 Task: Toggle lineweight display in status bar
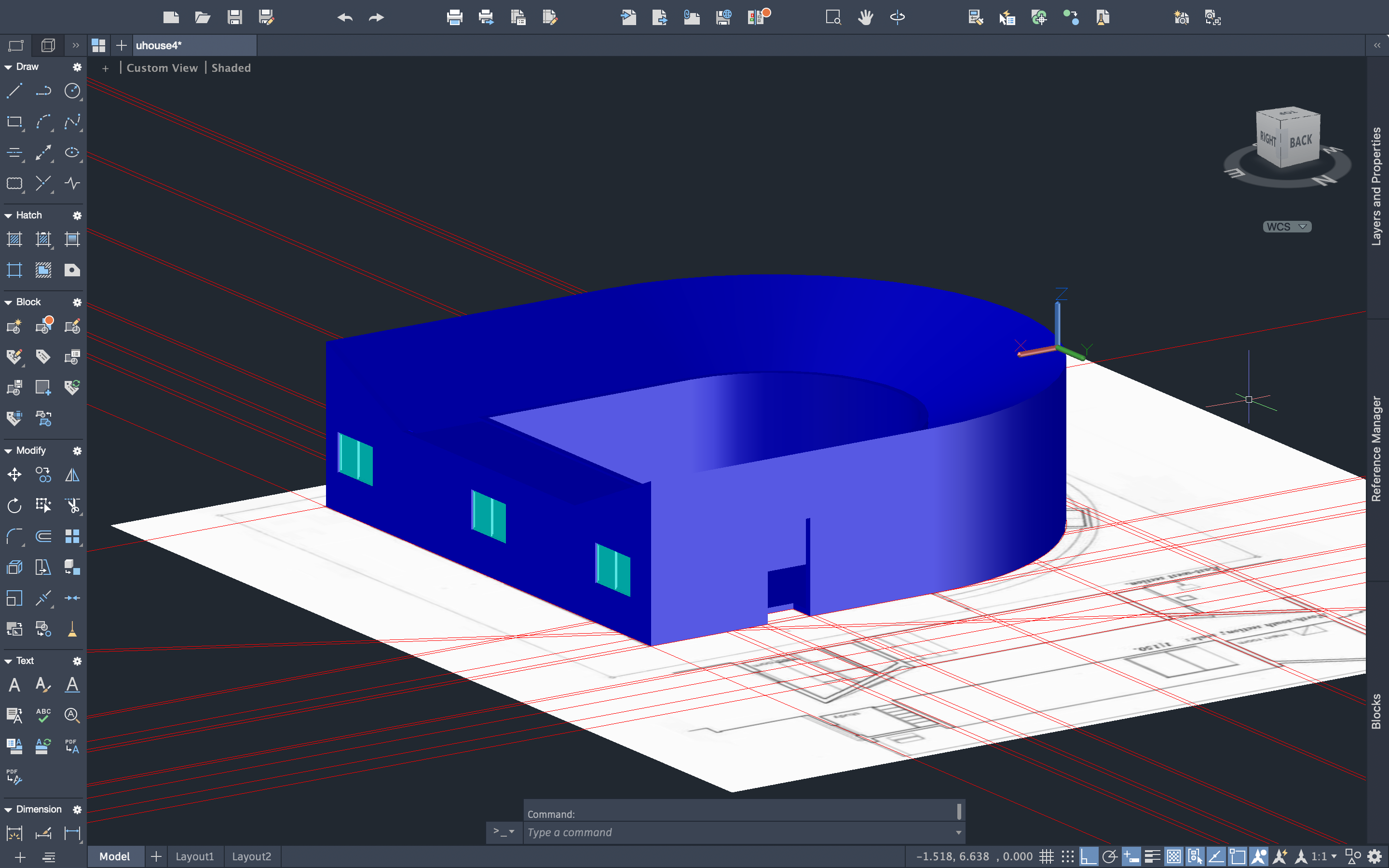tap(1153, 856)
